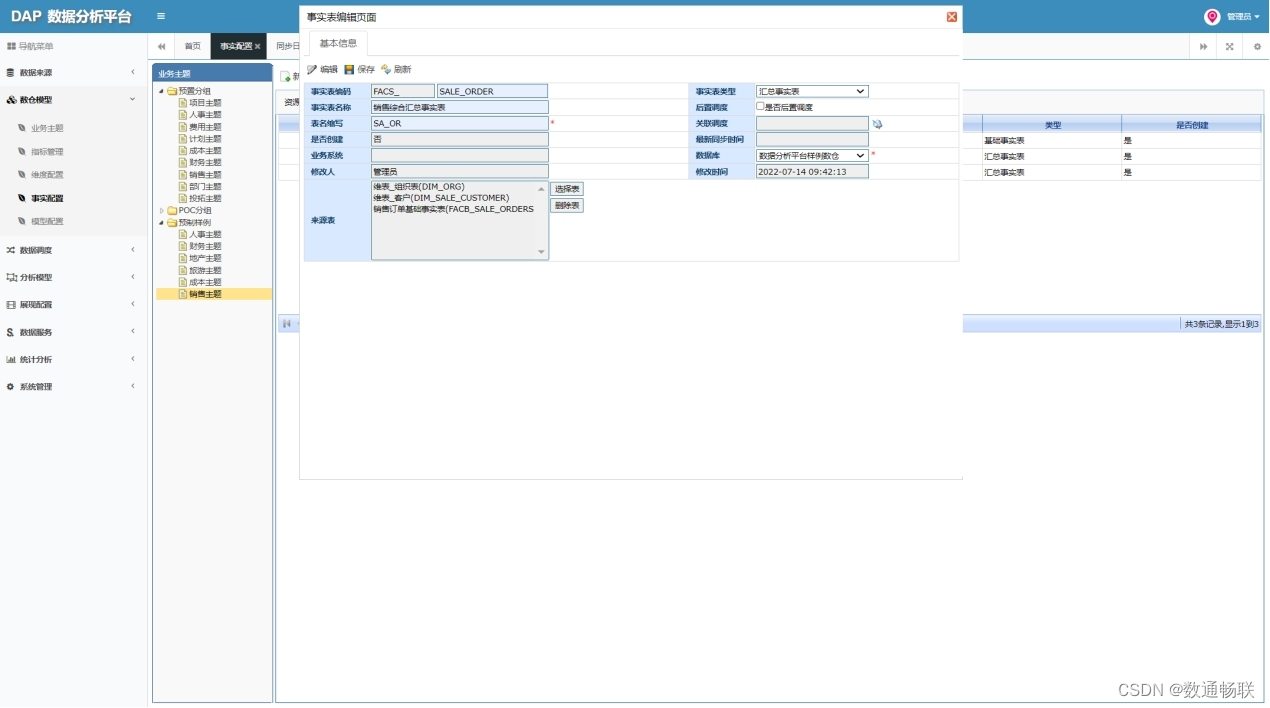Select 项目主题 in the tree

[205, 103]
